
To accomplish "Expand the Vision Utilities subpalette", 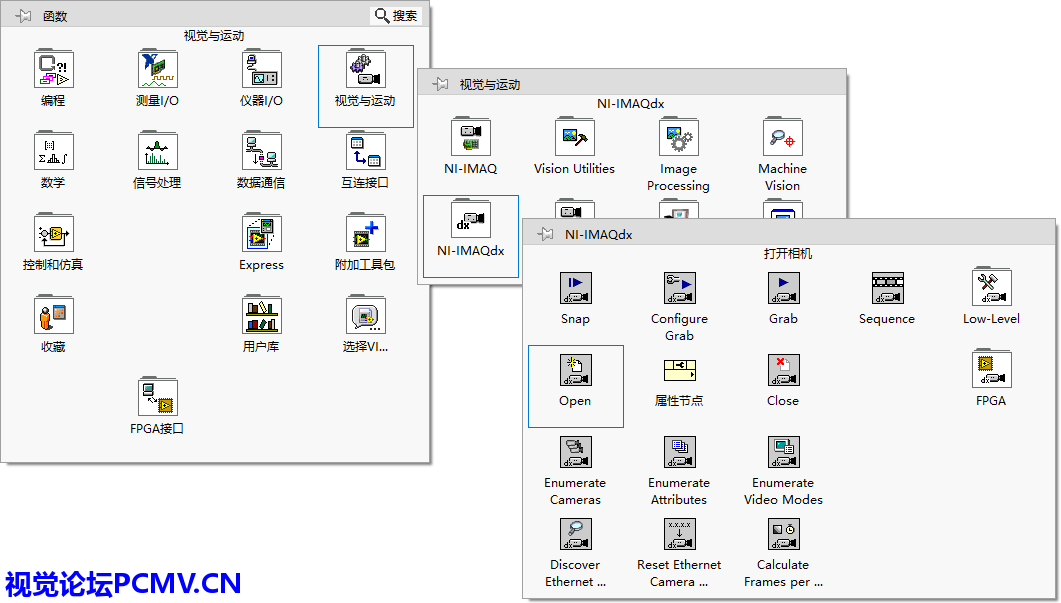I will click(574, 139).
